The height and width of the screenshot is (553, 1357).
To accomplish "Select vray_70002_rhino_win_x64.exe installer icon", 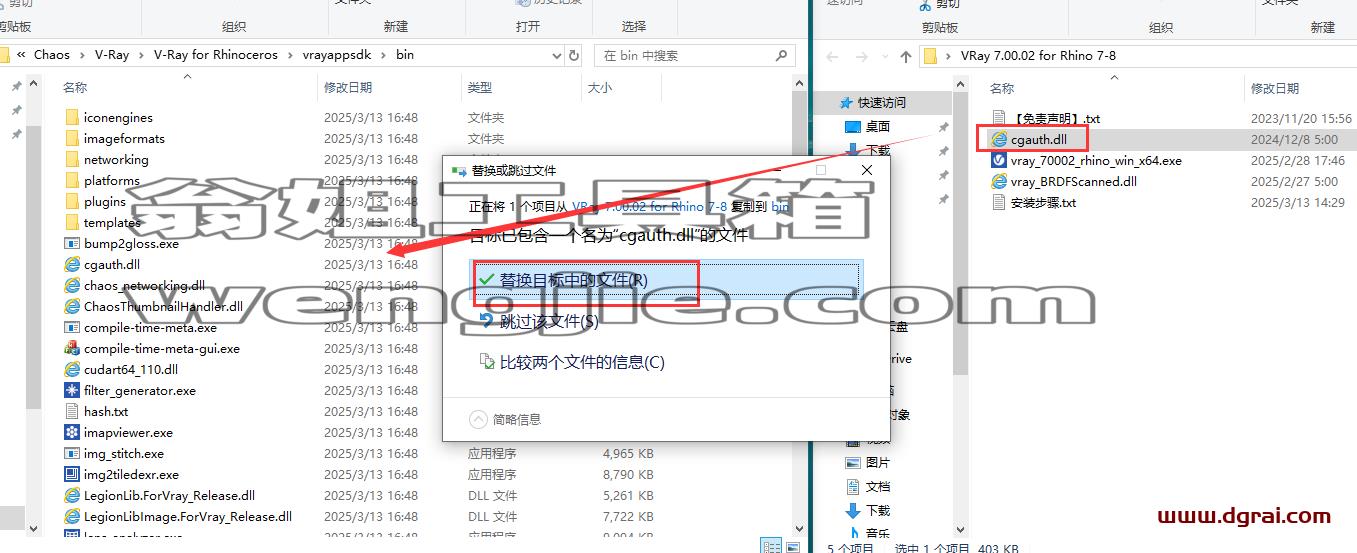I will (x=998, y=160).
